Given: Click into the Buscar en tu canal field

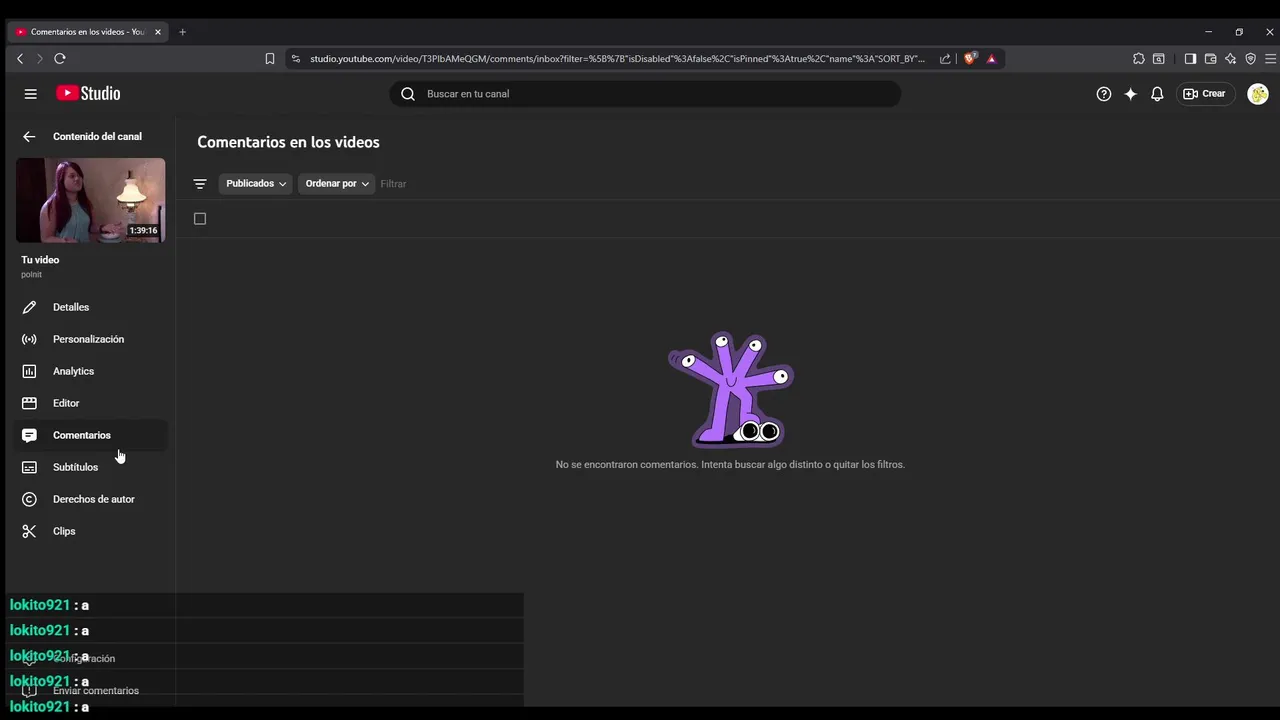Looking at the screenshot, I should 645,94.
